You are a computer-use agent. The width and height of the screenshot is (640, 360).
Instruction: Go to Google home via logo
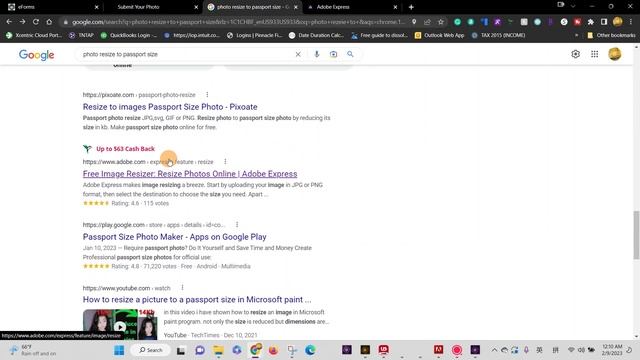coord(36,55)
